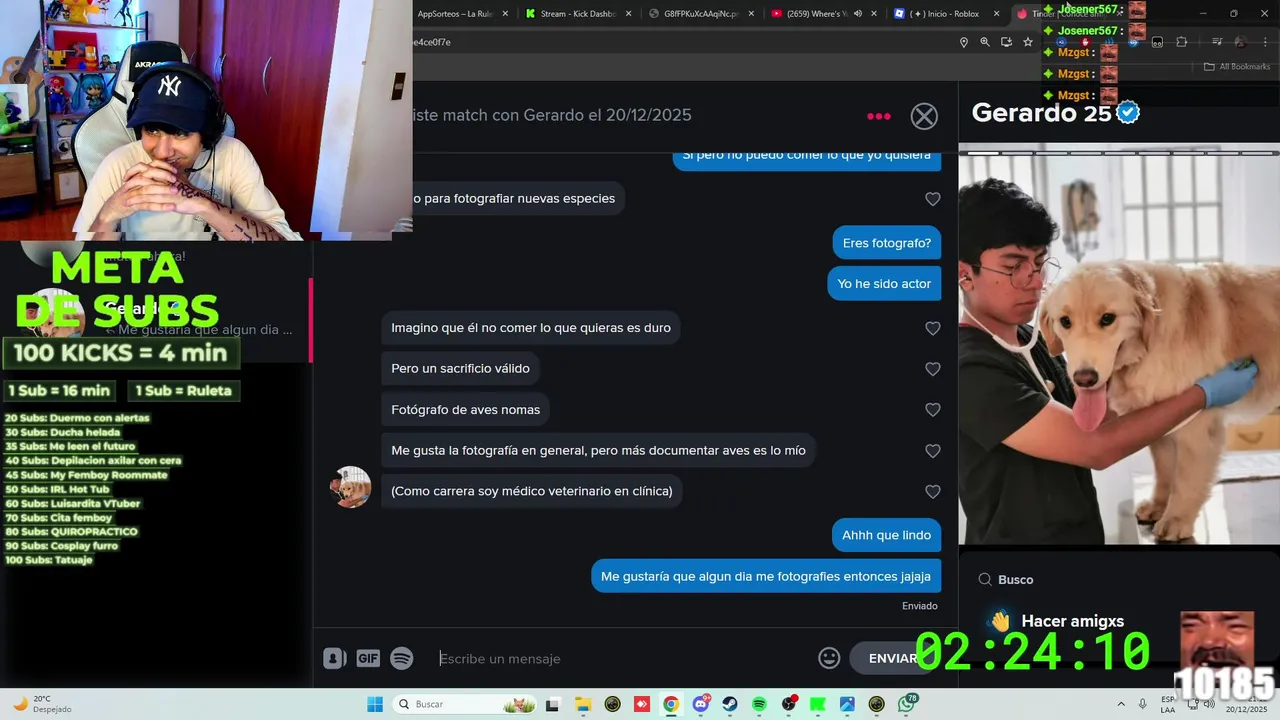Mute the YouTube tab via speaker icon
Image resolution: width=1280 pixels, height=720 pixels.
[858, 14]
